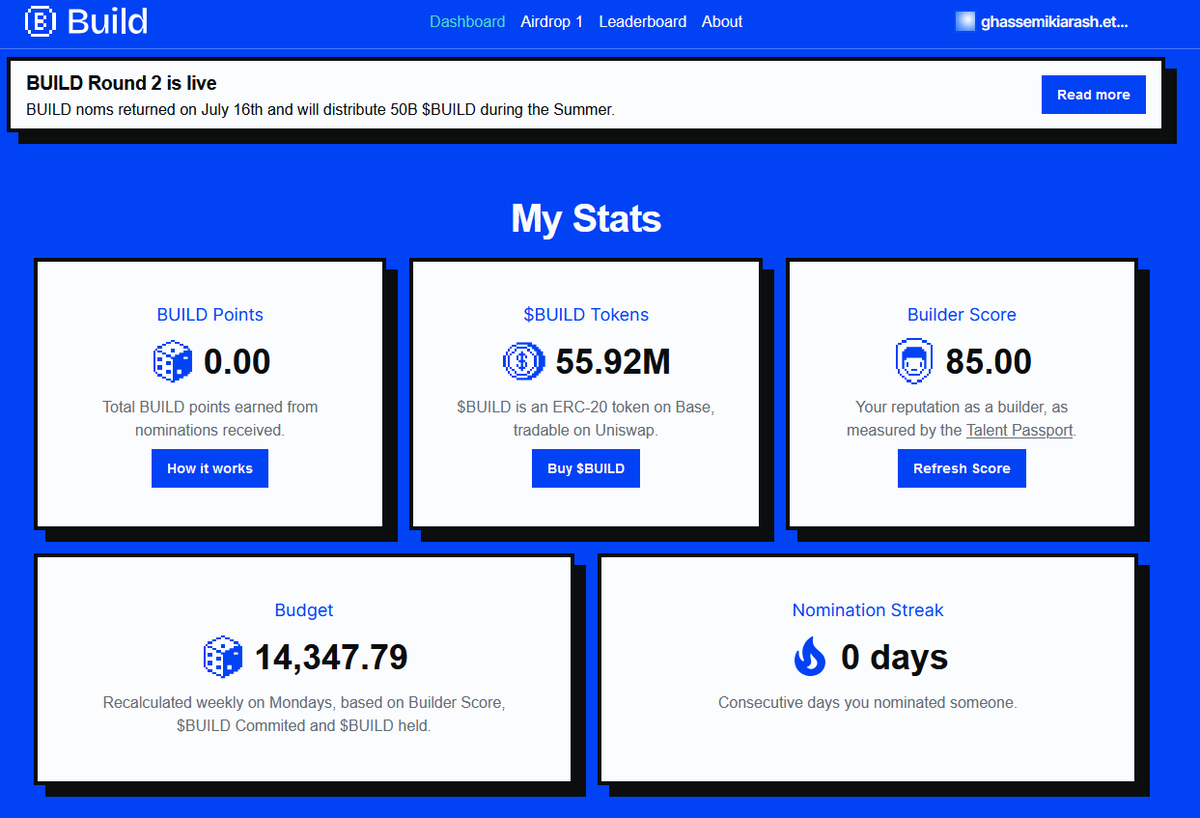The image size is (1200, 818).
Task: Click the coin icon beside 55.92M
Action: pos(523,361)
